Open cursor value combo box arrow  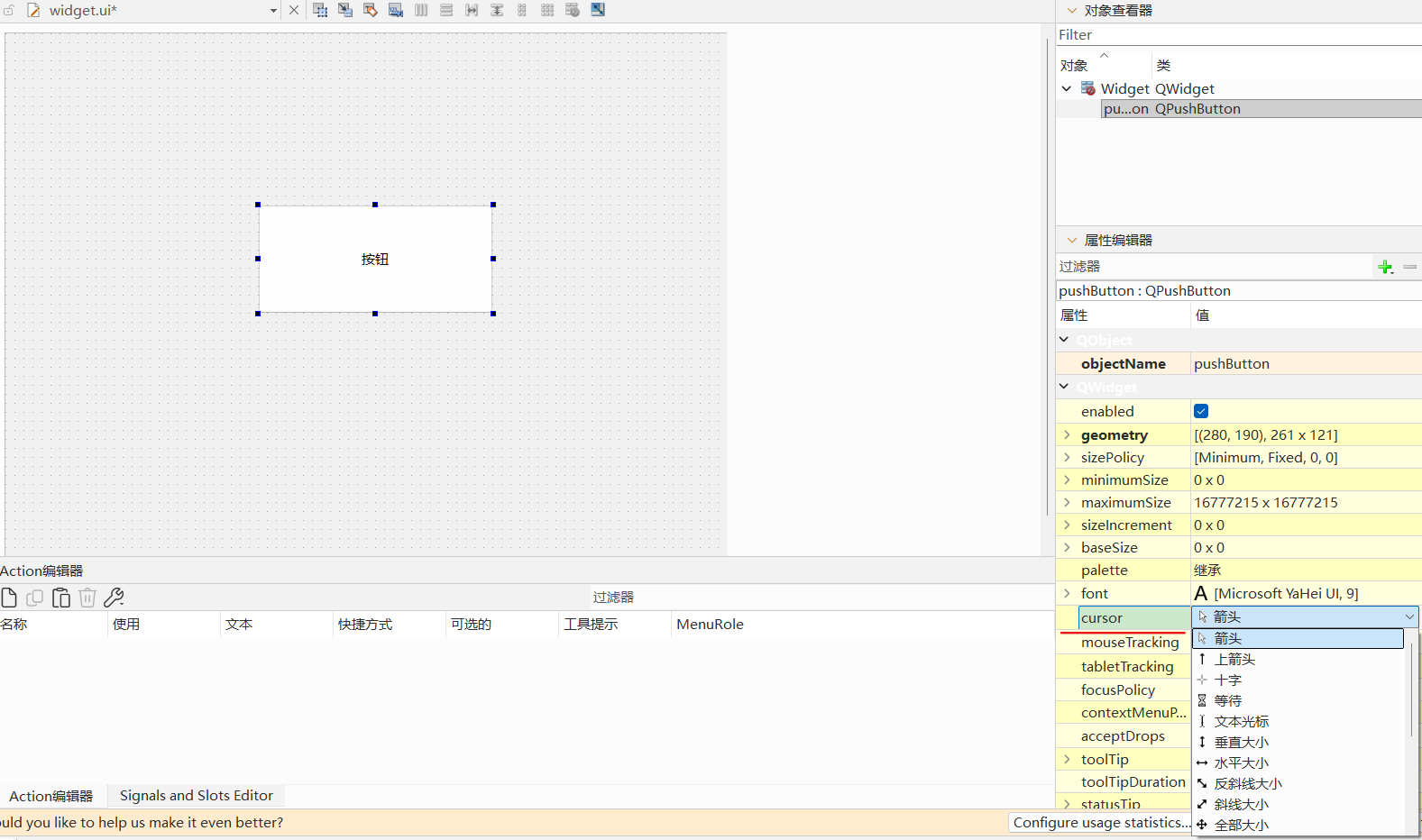tap(1409, 616)
